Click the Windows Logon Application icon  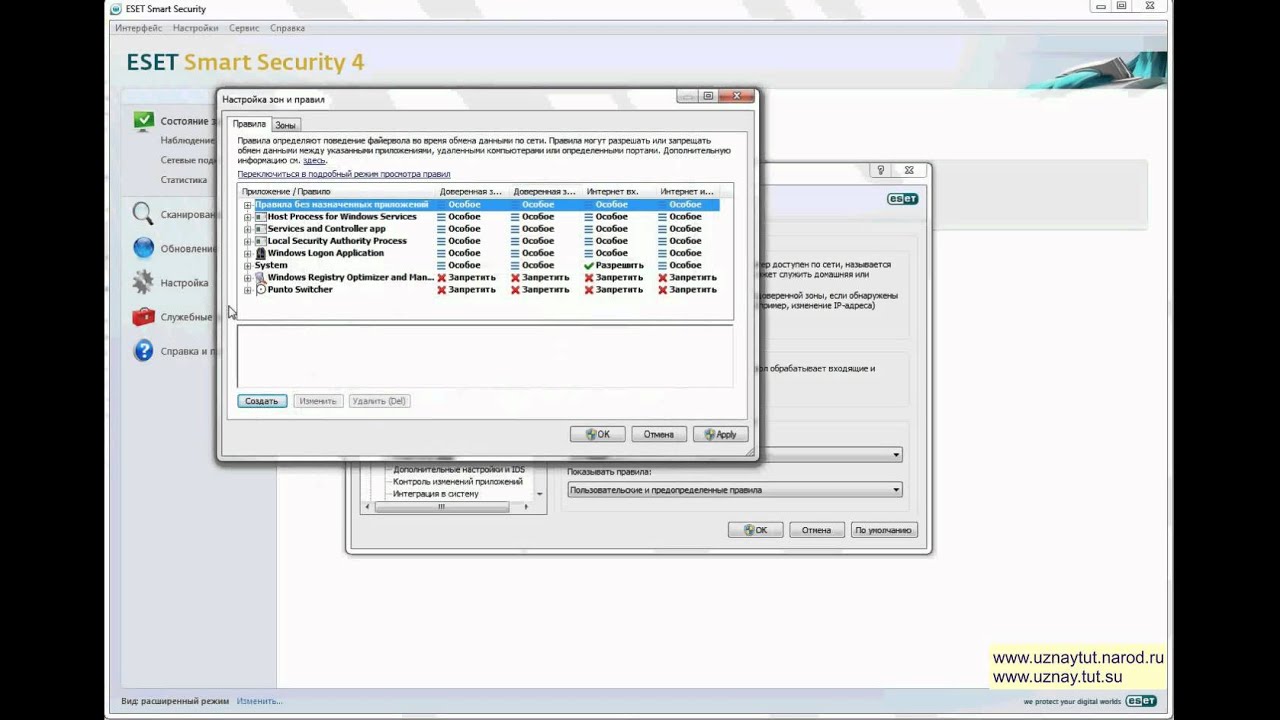260,253
